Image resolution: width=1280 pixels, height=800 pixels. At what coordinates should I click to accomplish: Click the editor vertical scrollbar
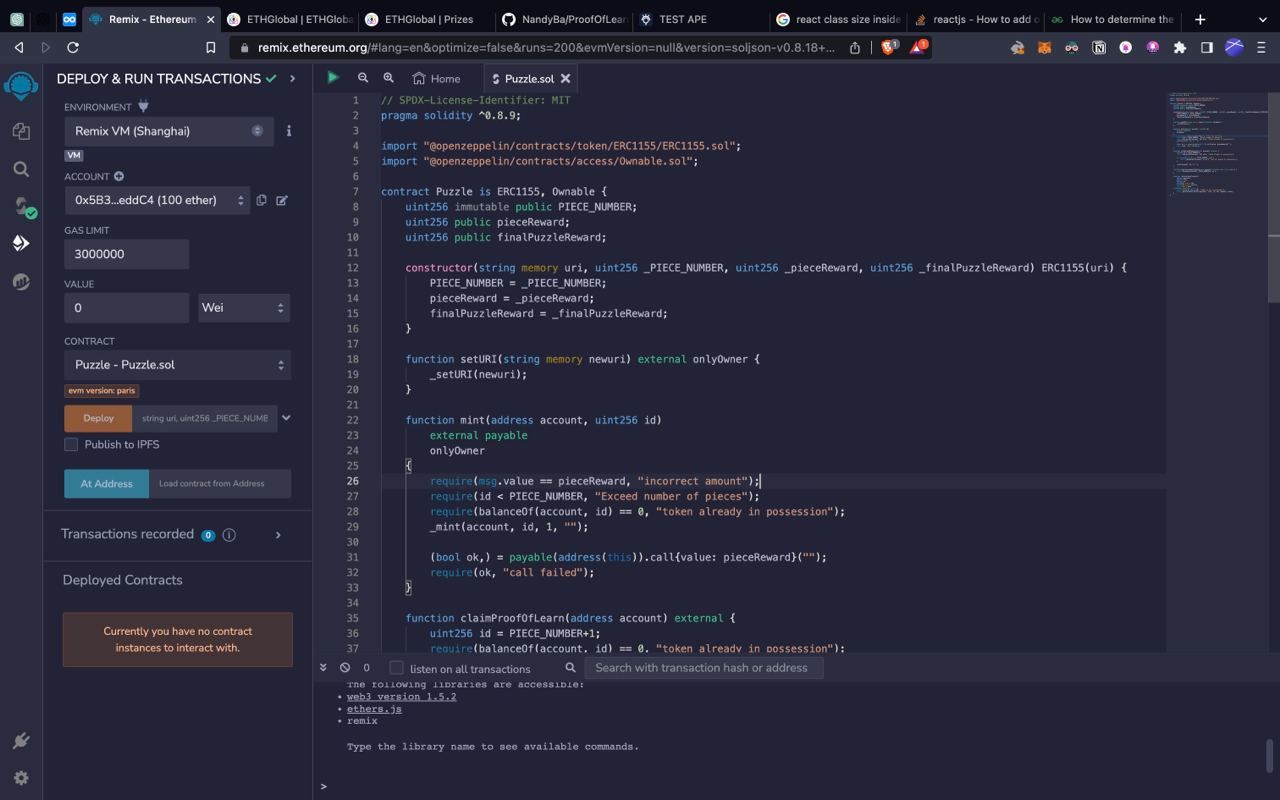pos(1274,198)
